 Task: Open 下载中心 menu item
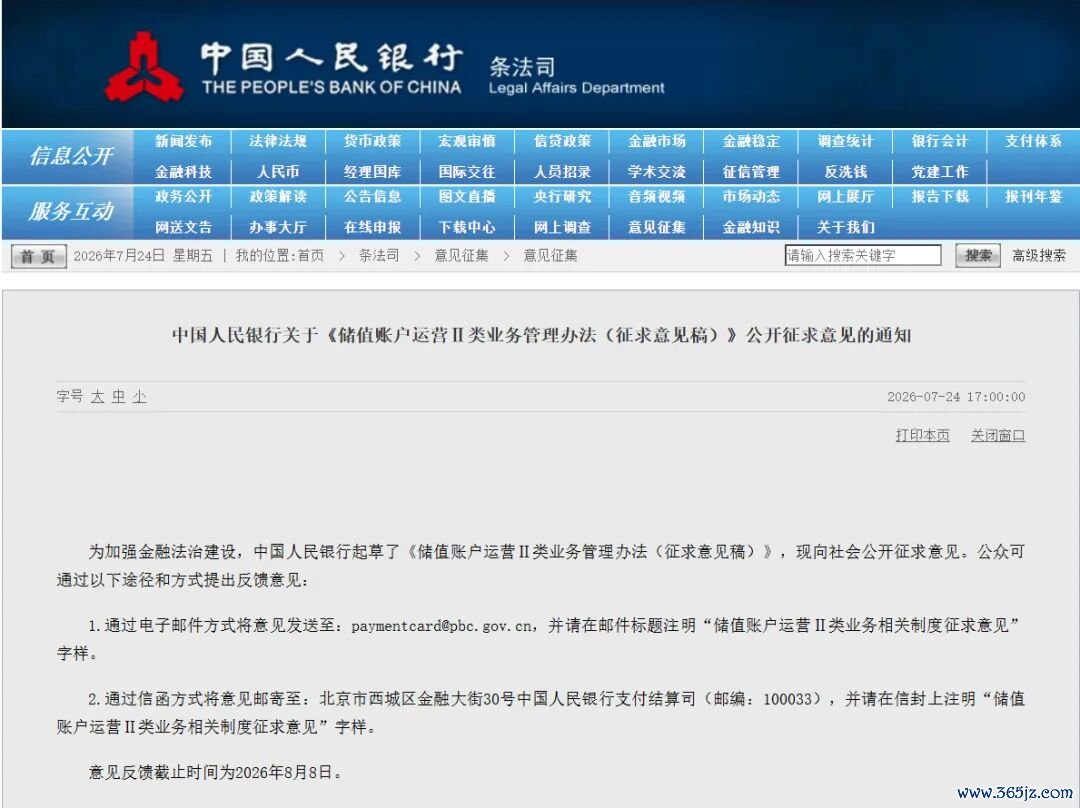point(467,227)
